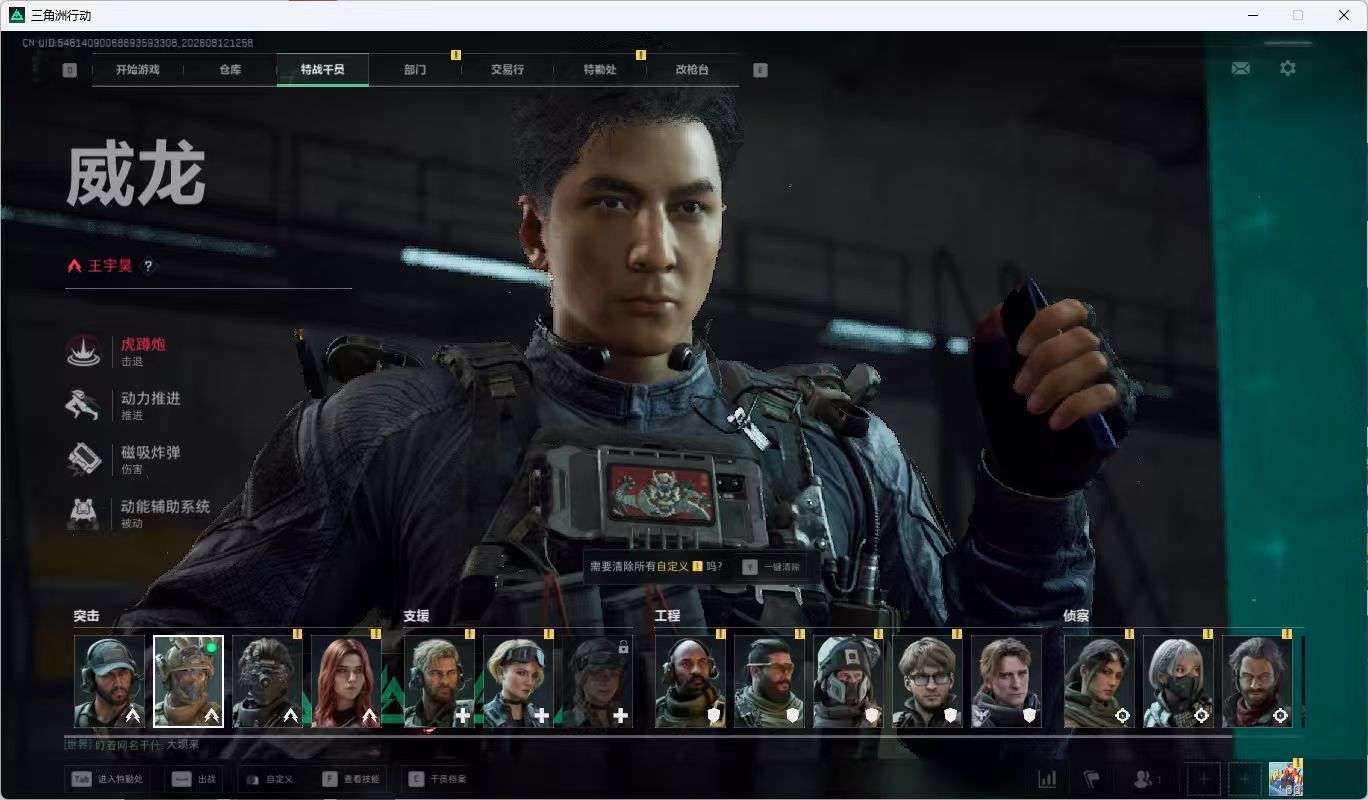Open the 干员档案 operator file

pyautogui.click(x=439, y=779)
